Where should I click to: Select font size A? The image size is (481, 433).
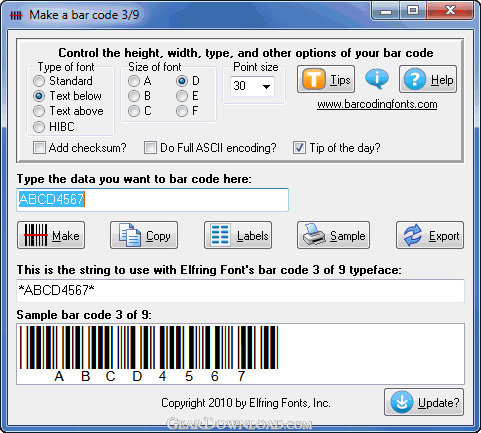(134, 81)
